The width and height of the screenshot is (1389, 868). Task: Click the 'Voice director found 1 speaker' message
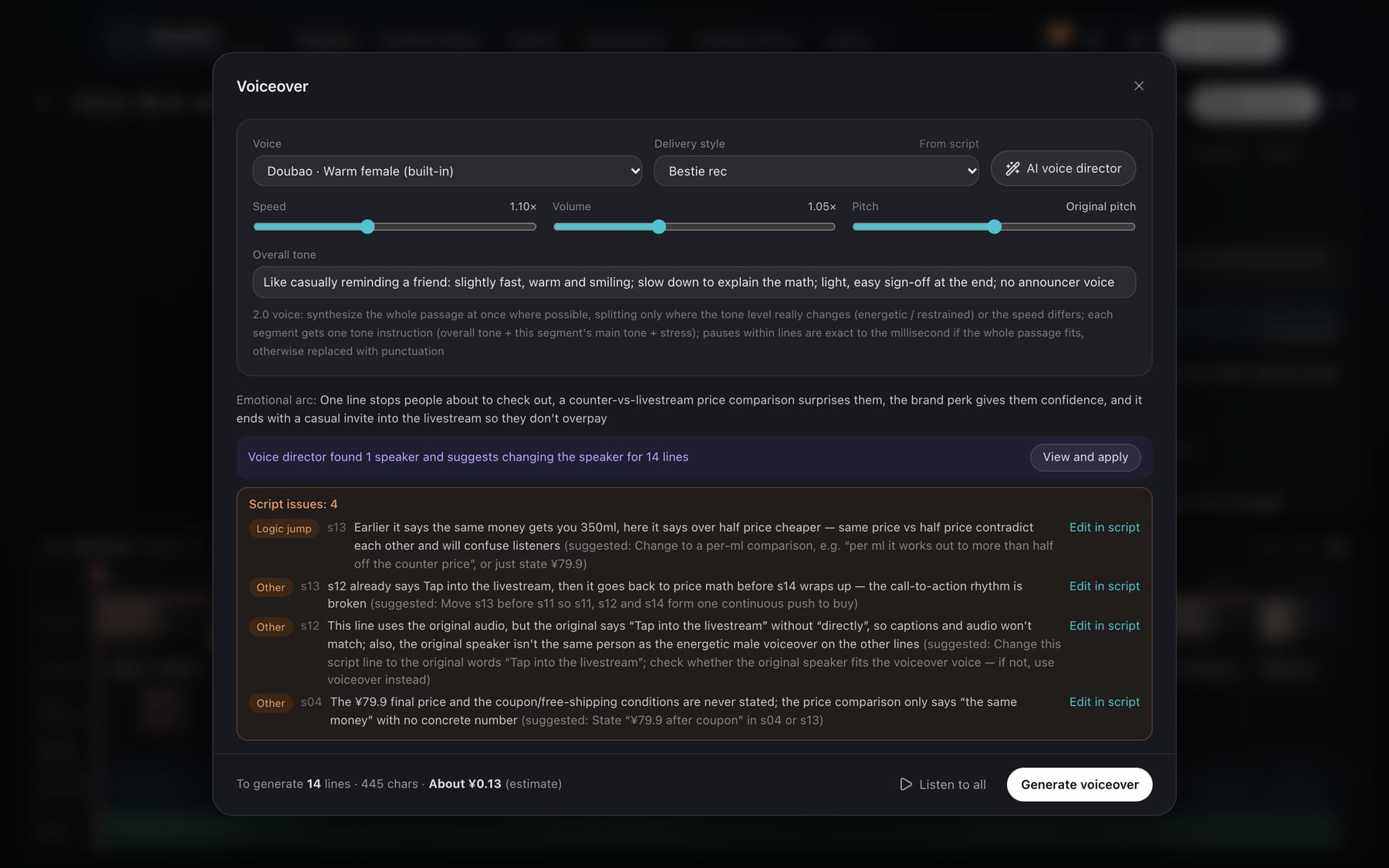click(x=468, y=457)
